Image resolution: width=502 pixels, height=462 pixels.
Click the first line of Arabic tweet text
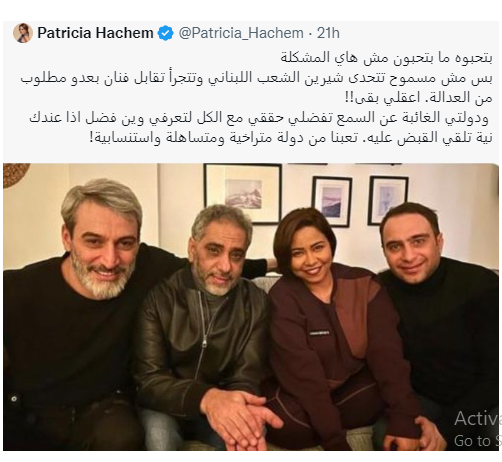(x=386, y=58)
